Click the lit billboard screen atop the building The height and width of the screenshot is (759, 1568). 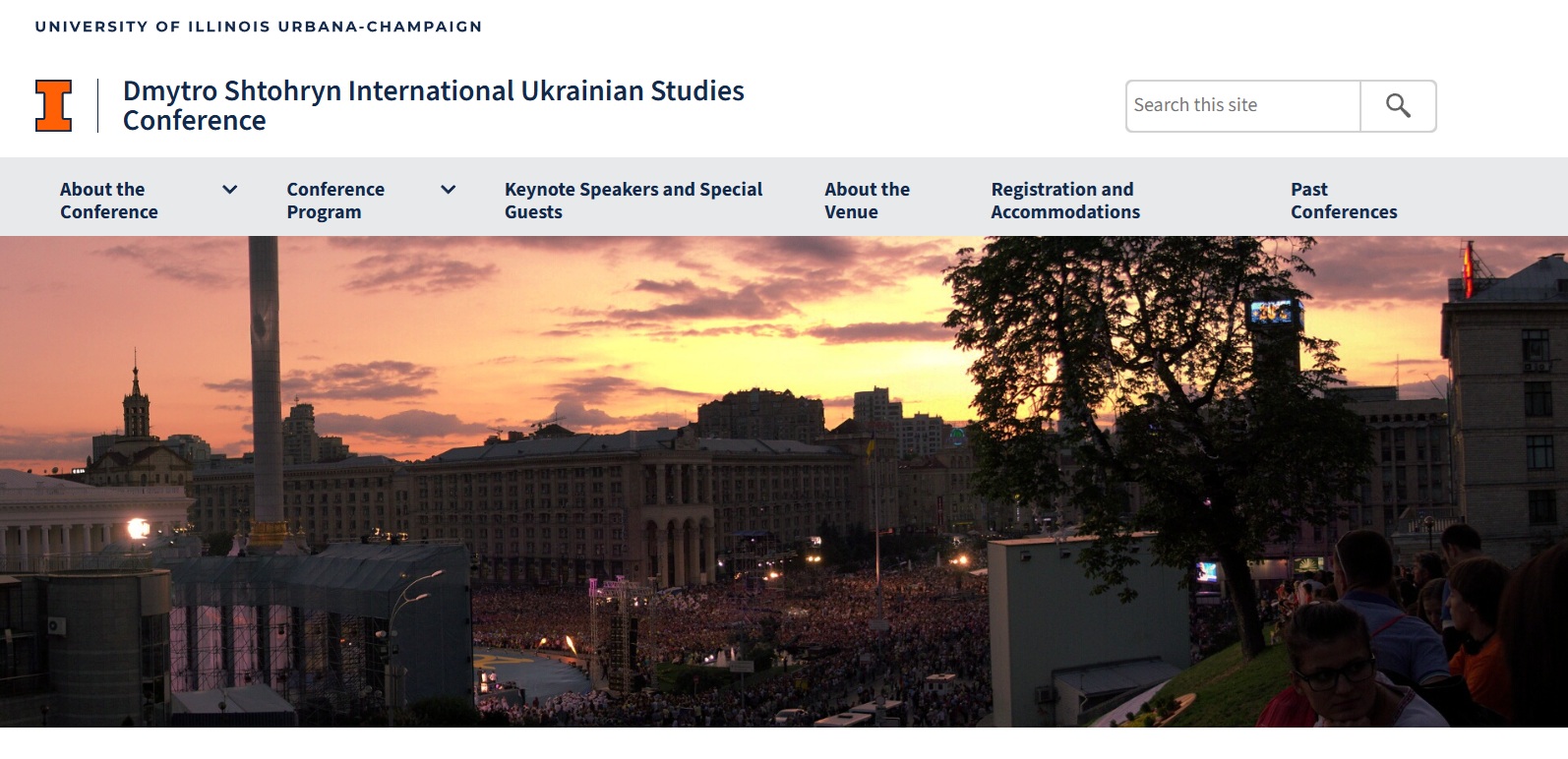[1275, 314]
